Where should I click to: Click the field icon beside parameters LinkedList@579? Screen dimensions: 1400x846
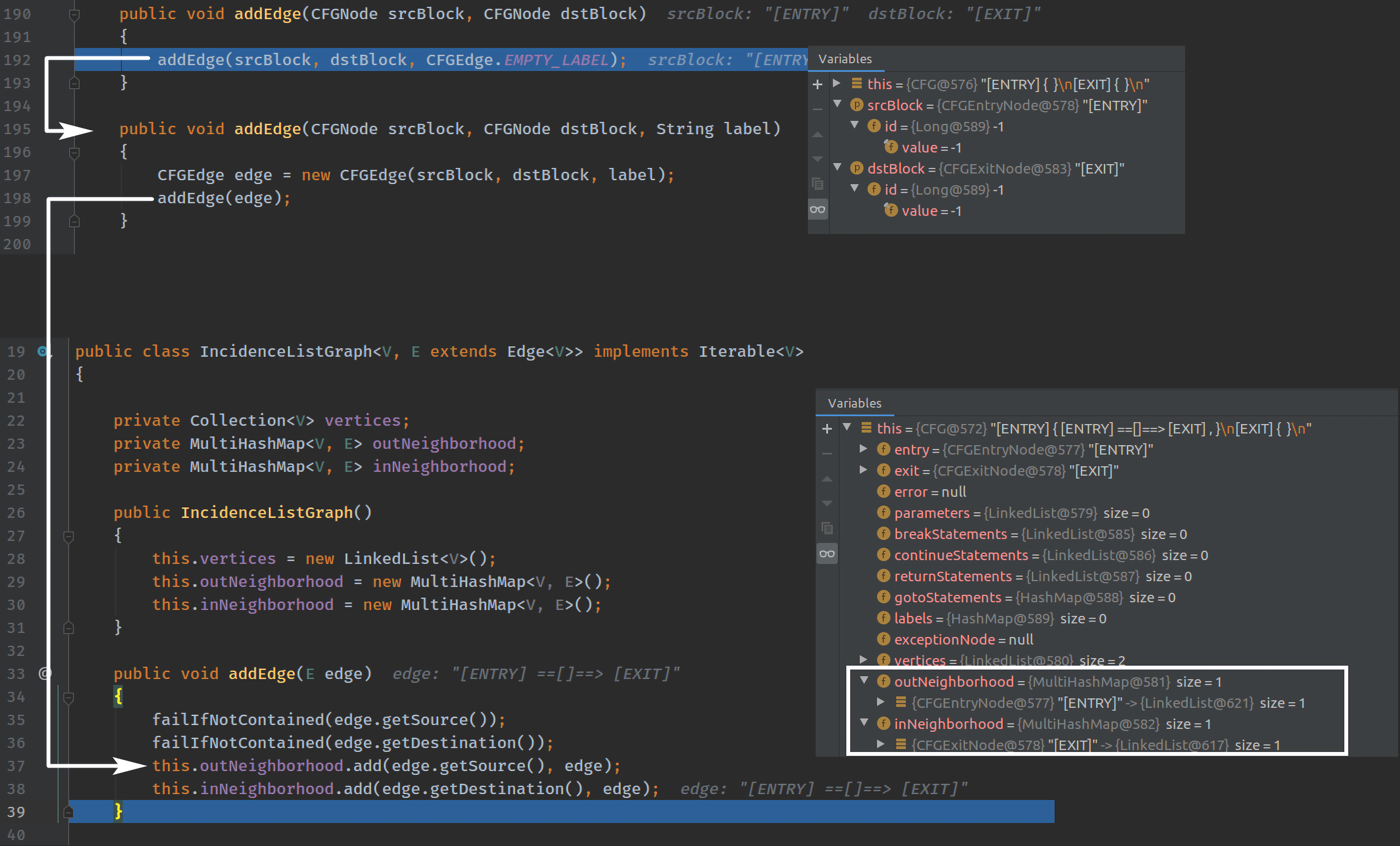884,512
